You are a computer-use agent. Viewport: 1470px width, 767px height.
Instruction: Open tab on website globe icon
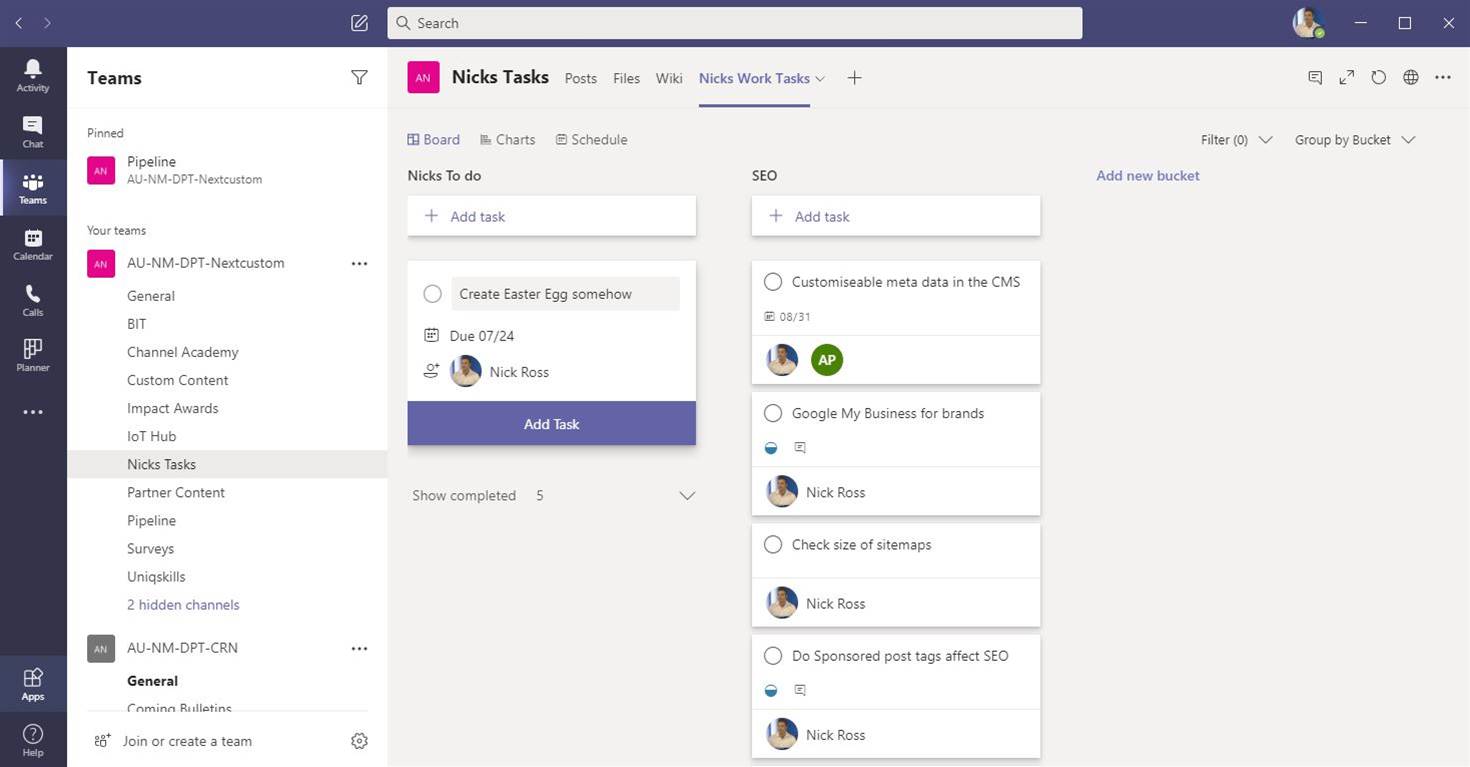(1411, 78)
